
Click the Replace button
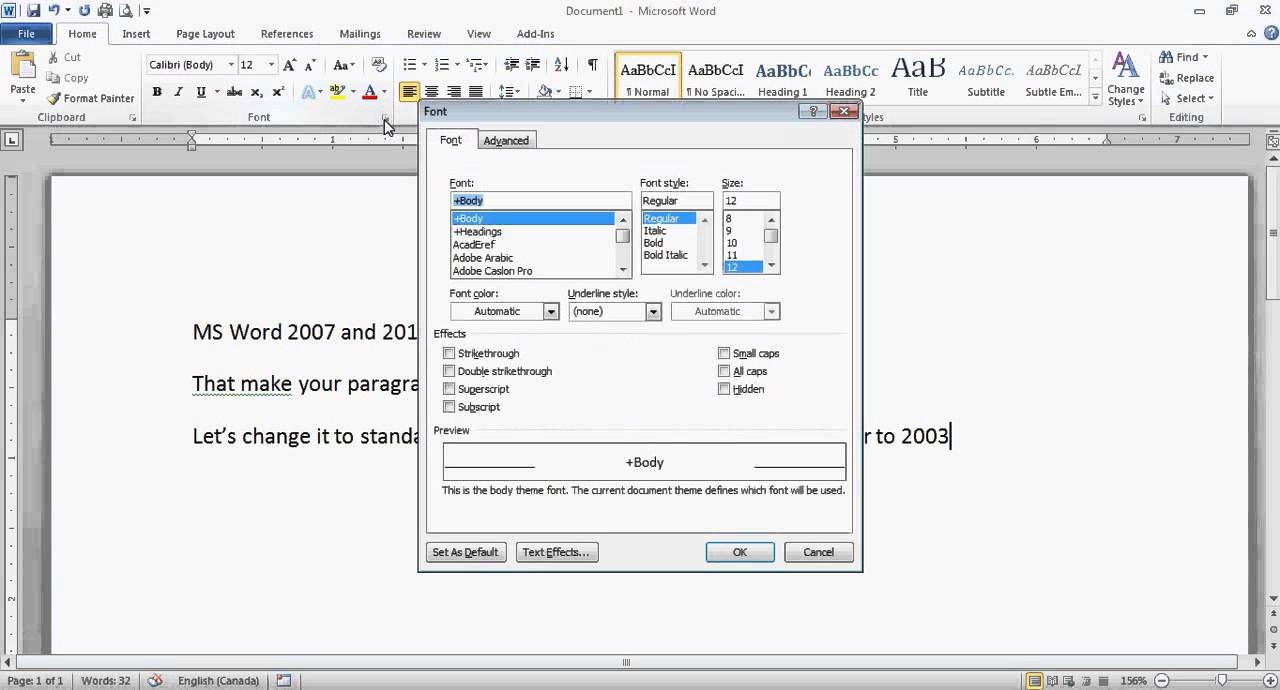pyautogui.click(x=1187, y=78)
